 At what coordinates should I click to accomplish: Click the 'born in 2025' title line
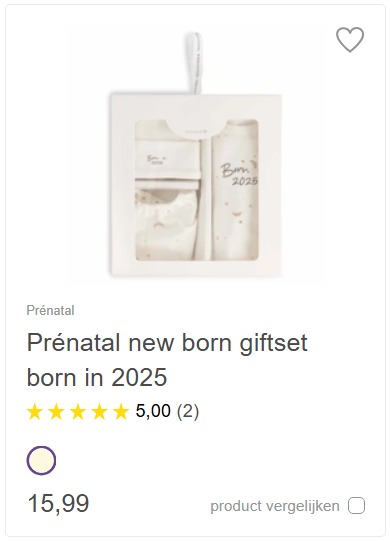97,377
